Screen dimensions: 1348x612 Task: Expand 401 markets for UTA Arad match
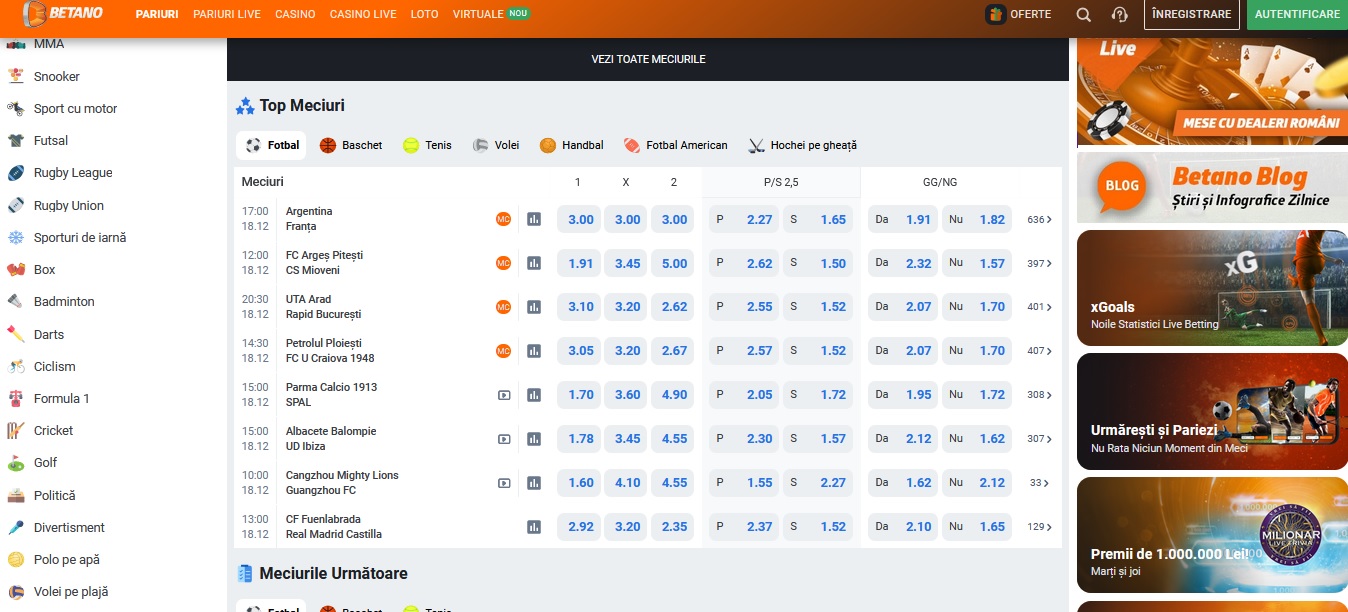pos(1039,307)
